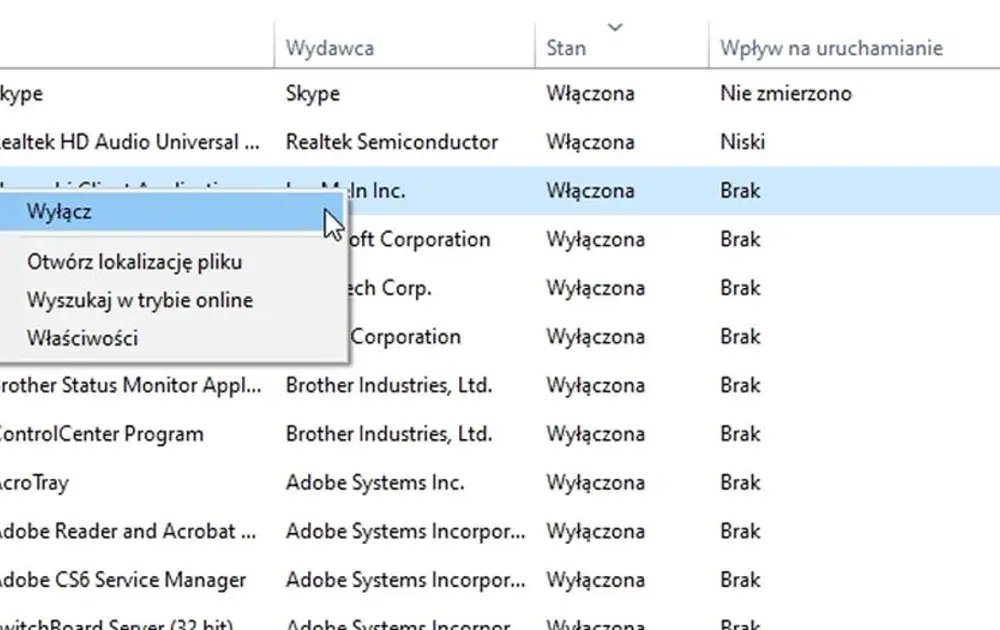Select Brother Status Monitor Appl... entry

[x=130, y=385]
